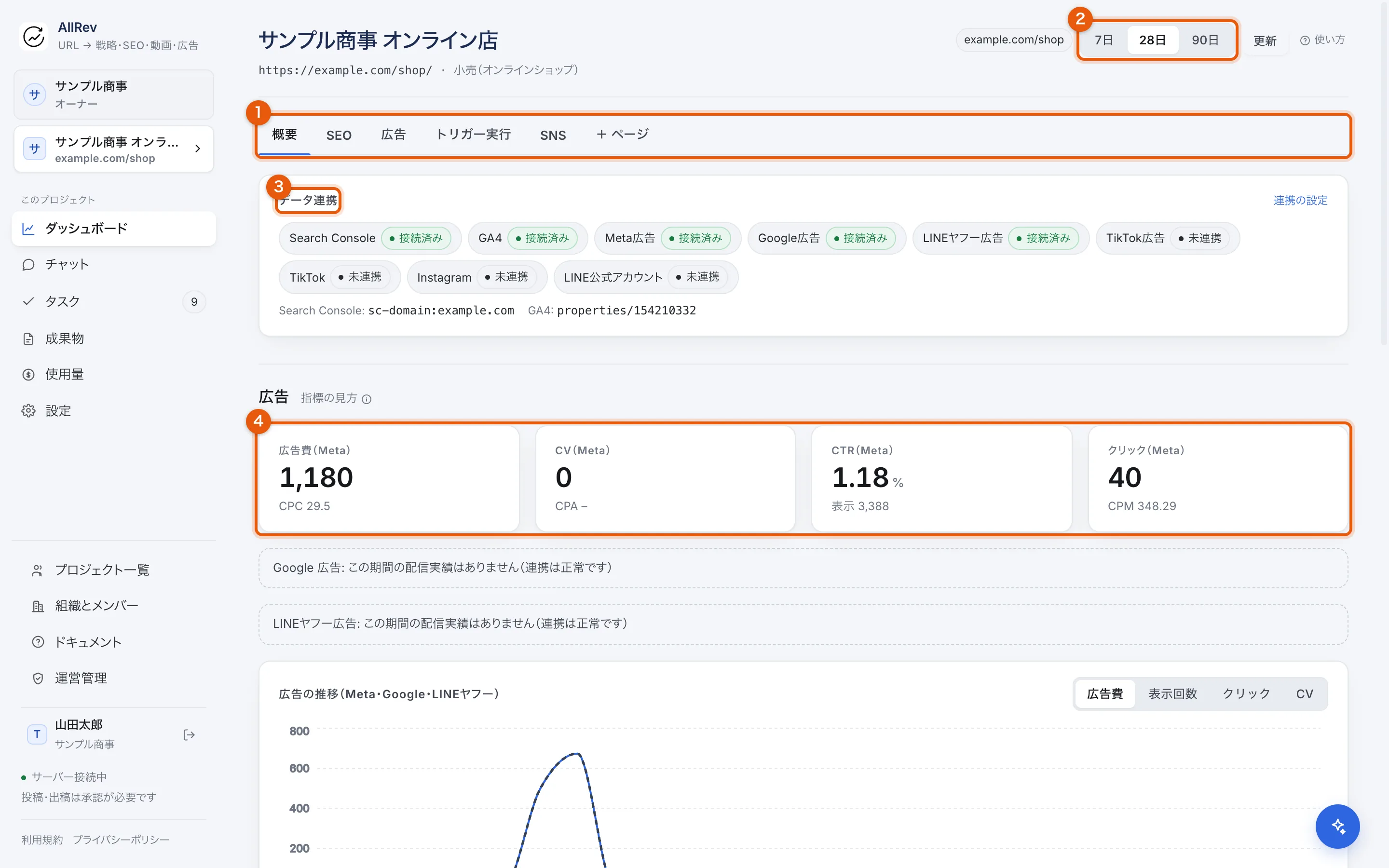Expand the サンプル商事 オンラ… project chevron
Image resolution: width=1389 pixels, height=868 pixels.
click(197, 149)
